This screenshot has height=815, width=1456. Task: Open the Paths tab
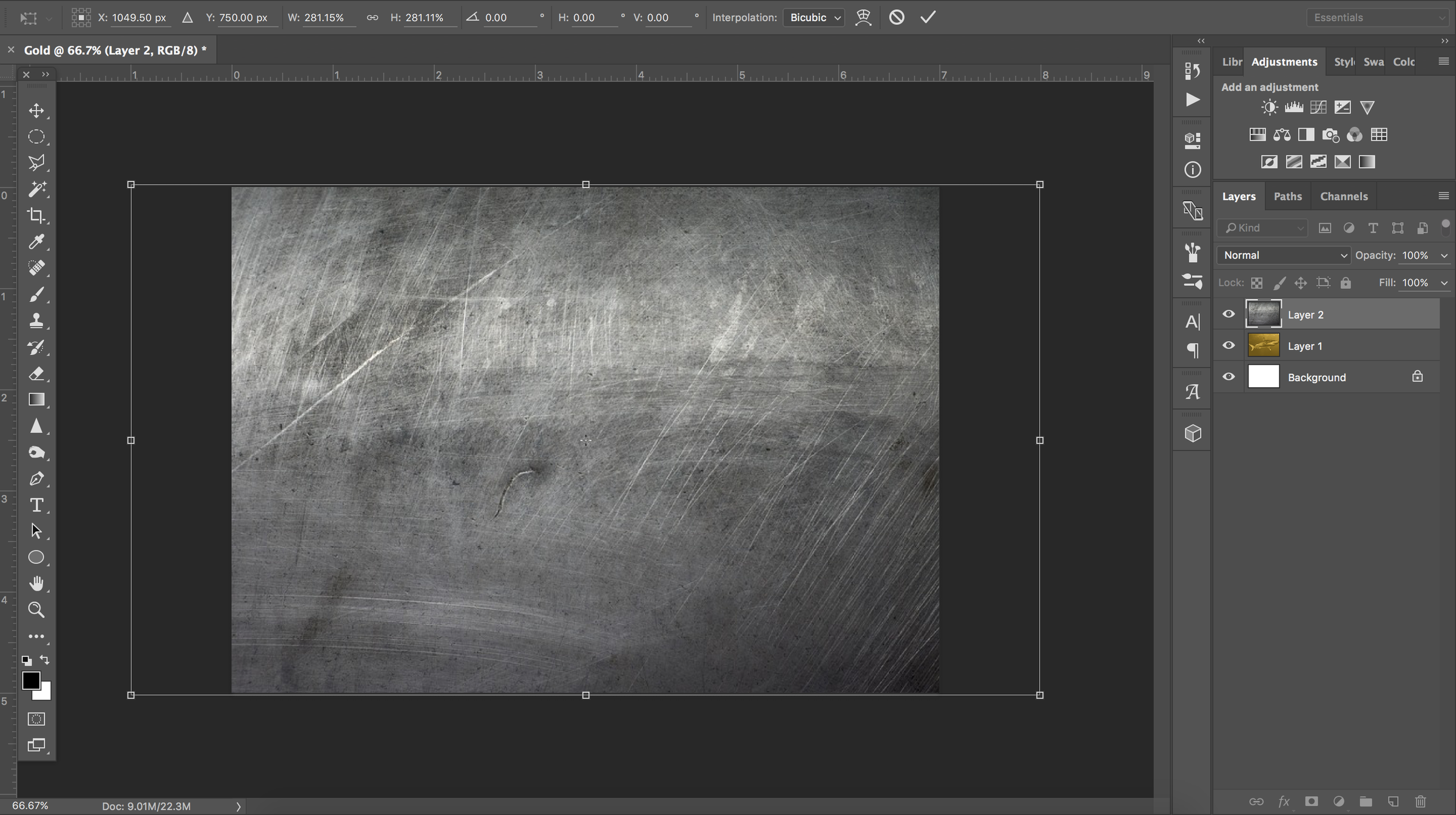(x=1287, y=196)
